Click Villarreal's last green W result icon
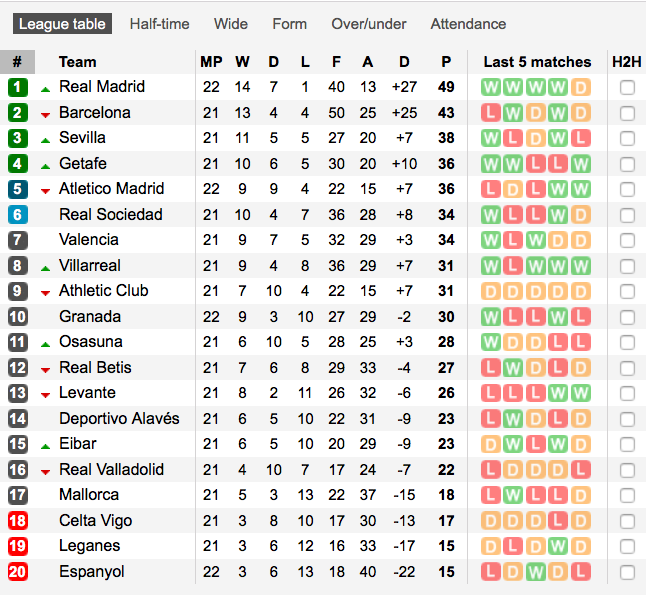The image size is (650, 595). click(581, 266)
